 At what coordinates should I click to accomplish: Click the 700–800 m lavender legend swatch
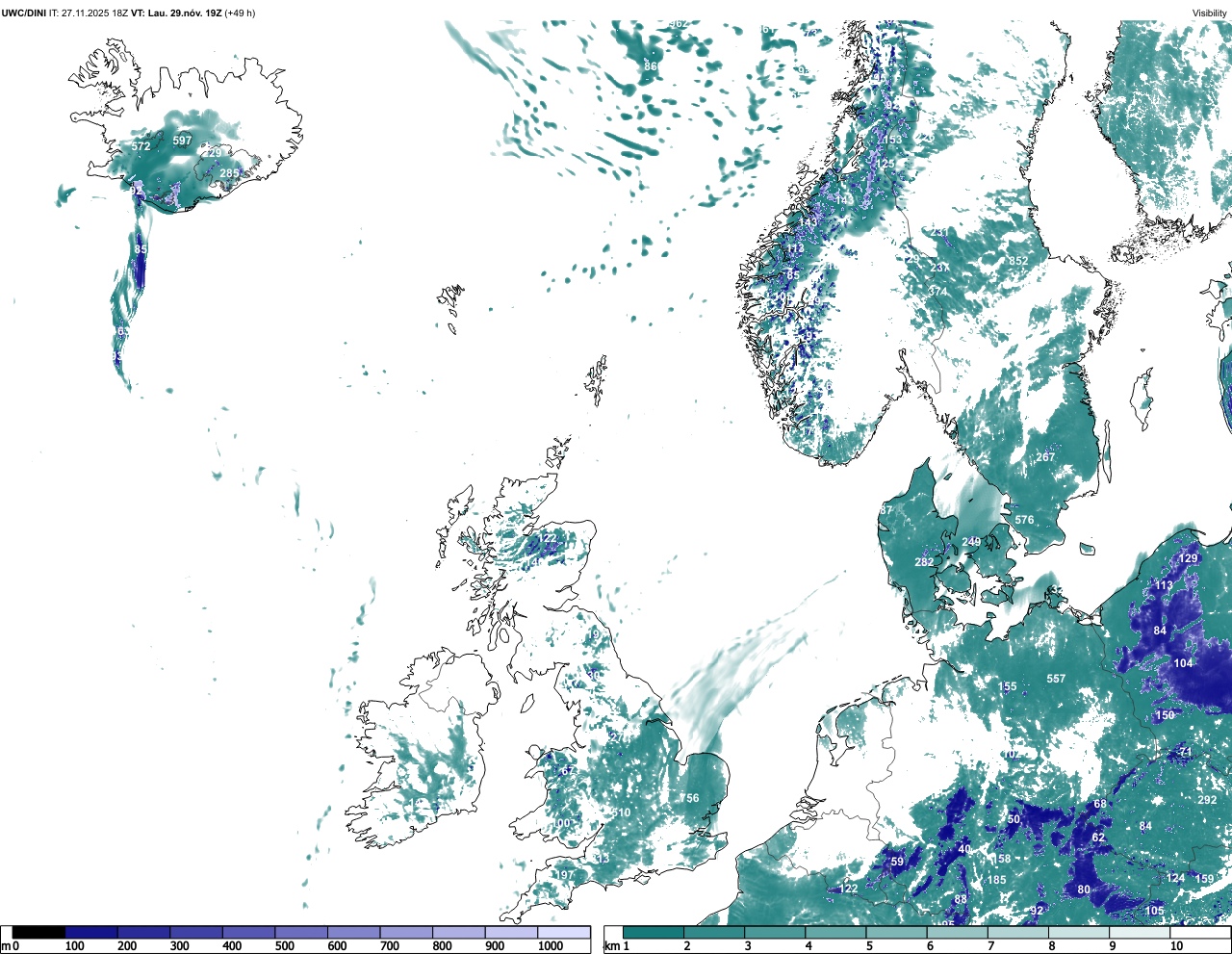406,933
